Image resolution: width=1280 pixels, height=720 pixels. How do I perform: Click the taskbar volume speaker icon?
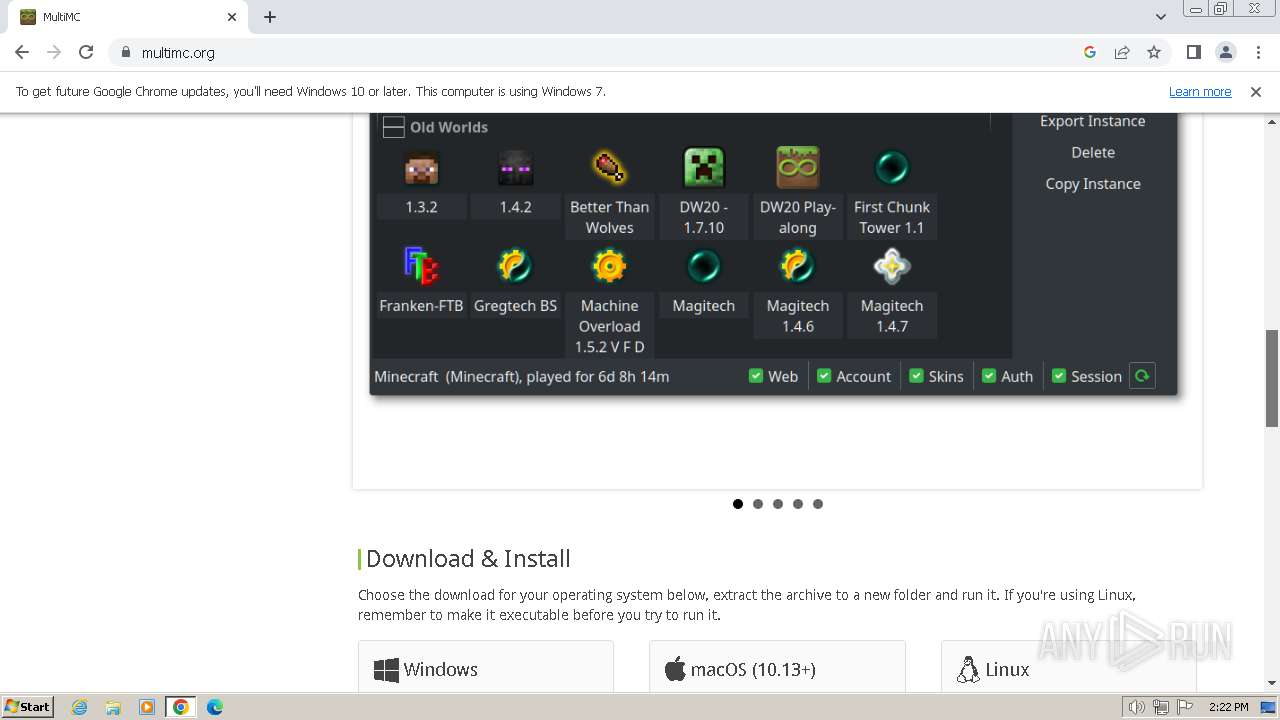pyautogui.click(x=1136, y=707)
